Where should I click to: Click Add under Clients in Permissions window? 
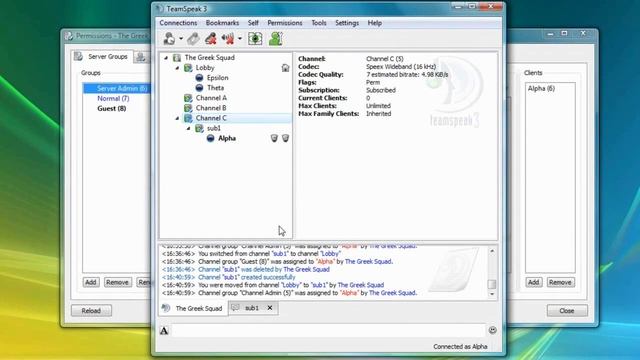pyautogui.click(x=533, y=282)
